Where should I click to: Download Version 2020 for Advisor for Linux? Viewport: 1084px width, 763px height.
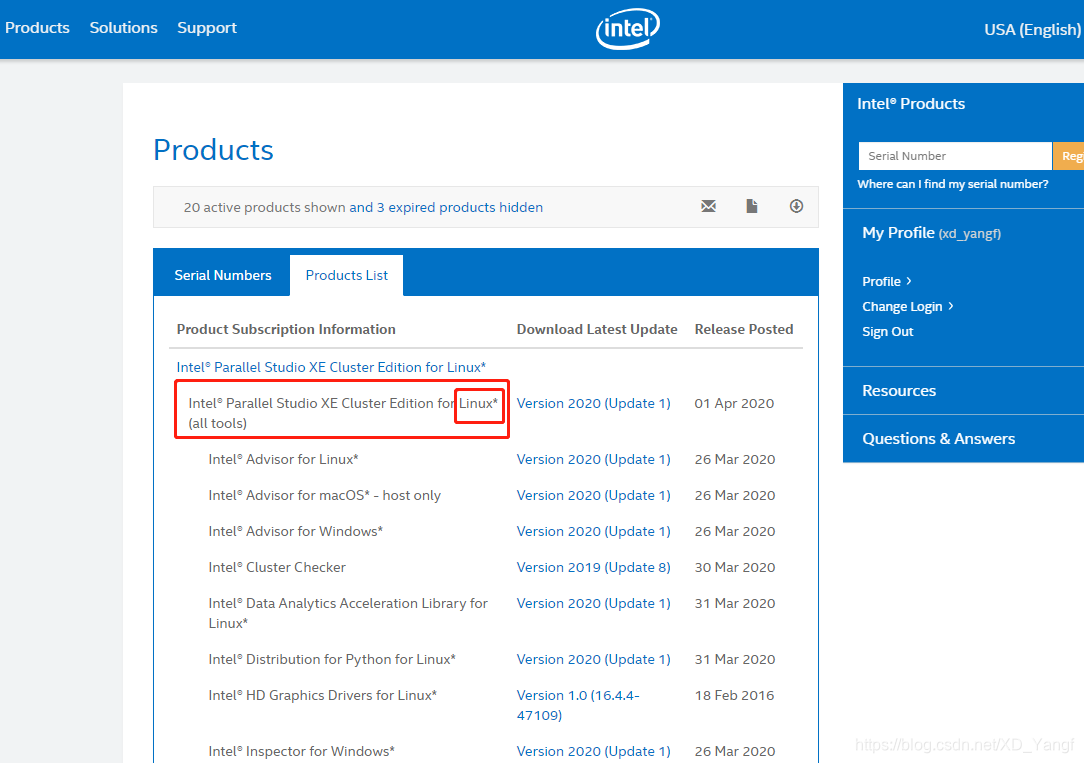593,460
